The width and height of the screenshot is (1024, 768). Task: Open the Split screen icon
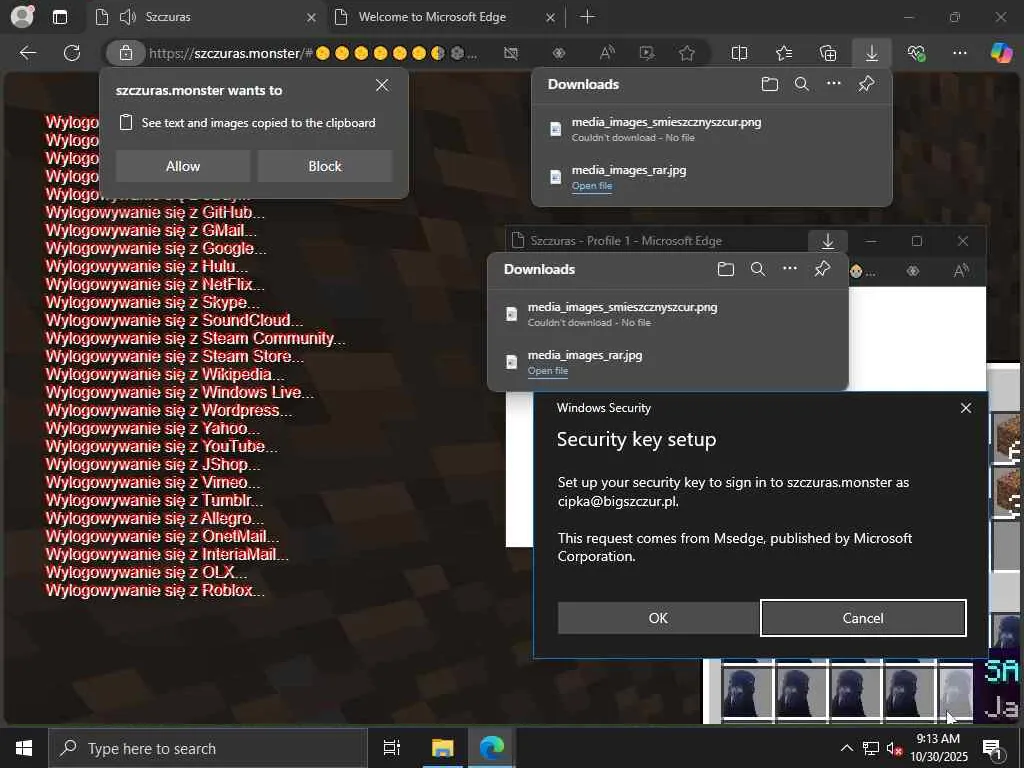click(739, 53)
